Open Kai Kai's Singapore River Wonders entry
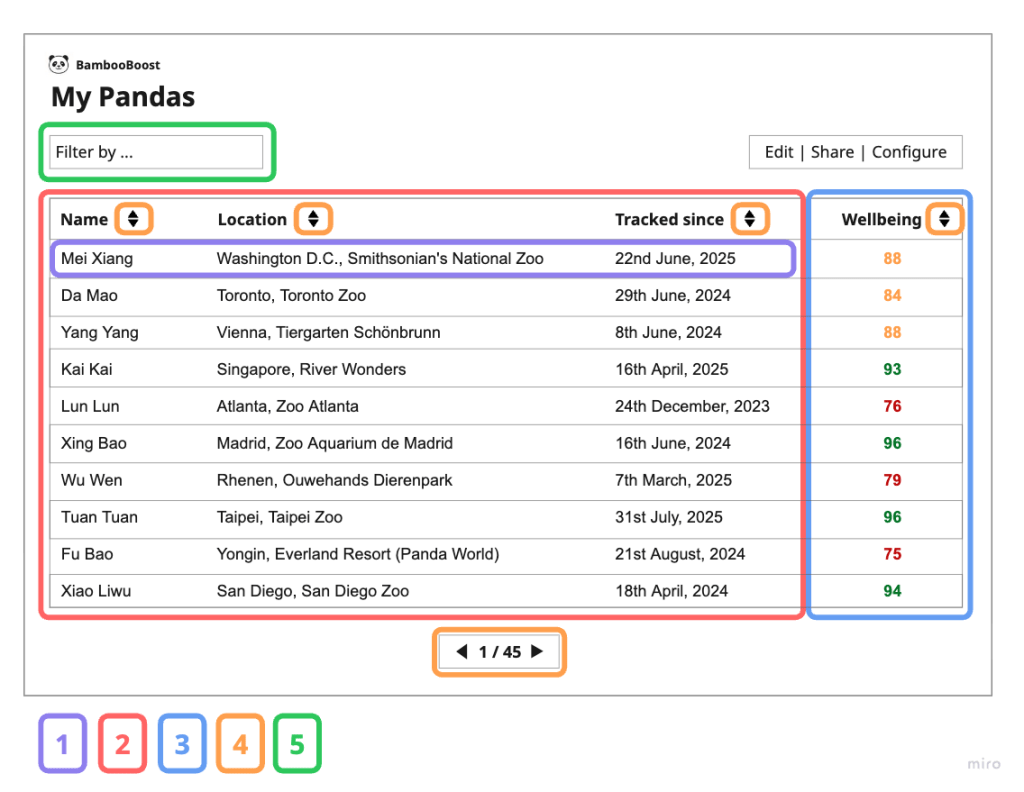Viewport: 1024px width, 792px height. [x=311, y=370]
